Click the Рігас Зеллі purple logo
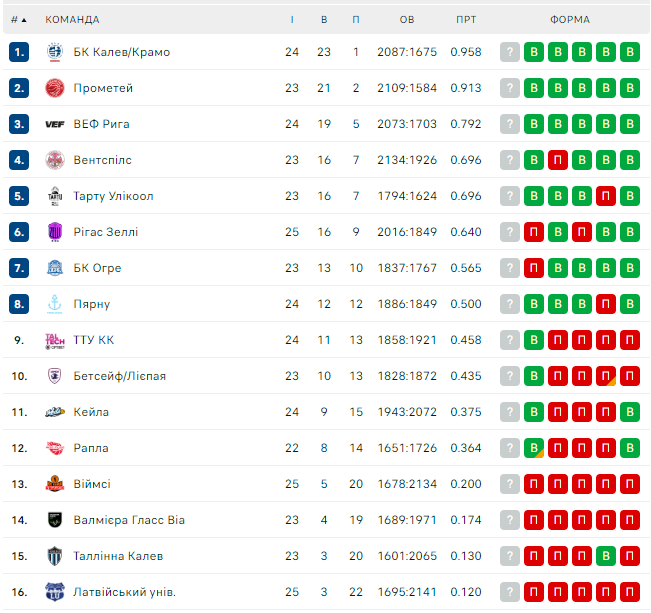Screen dimensions: 651x613 55,232
